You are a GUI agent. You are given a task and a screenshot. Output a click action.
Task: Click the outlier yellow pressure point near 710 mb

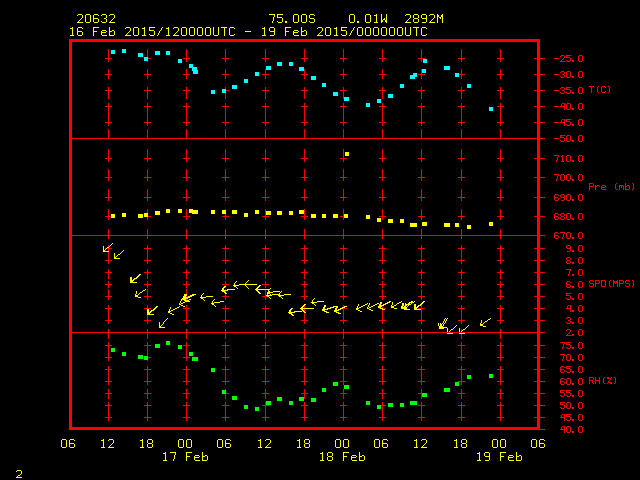(346, 154)
